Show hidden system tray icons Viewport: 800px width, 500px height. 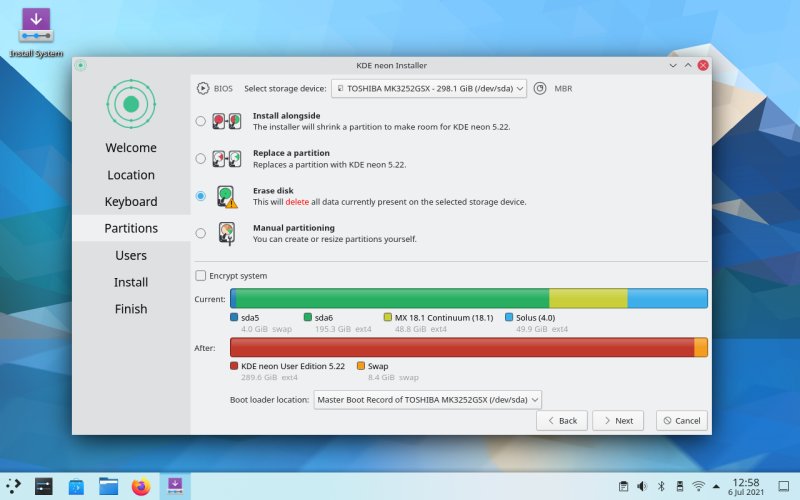coord(716,487)
